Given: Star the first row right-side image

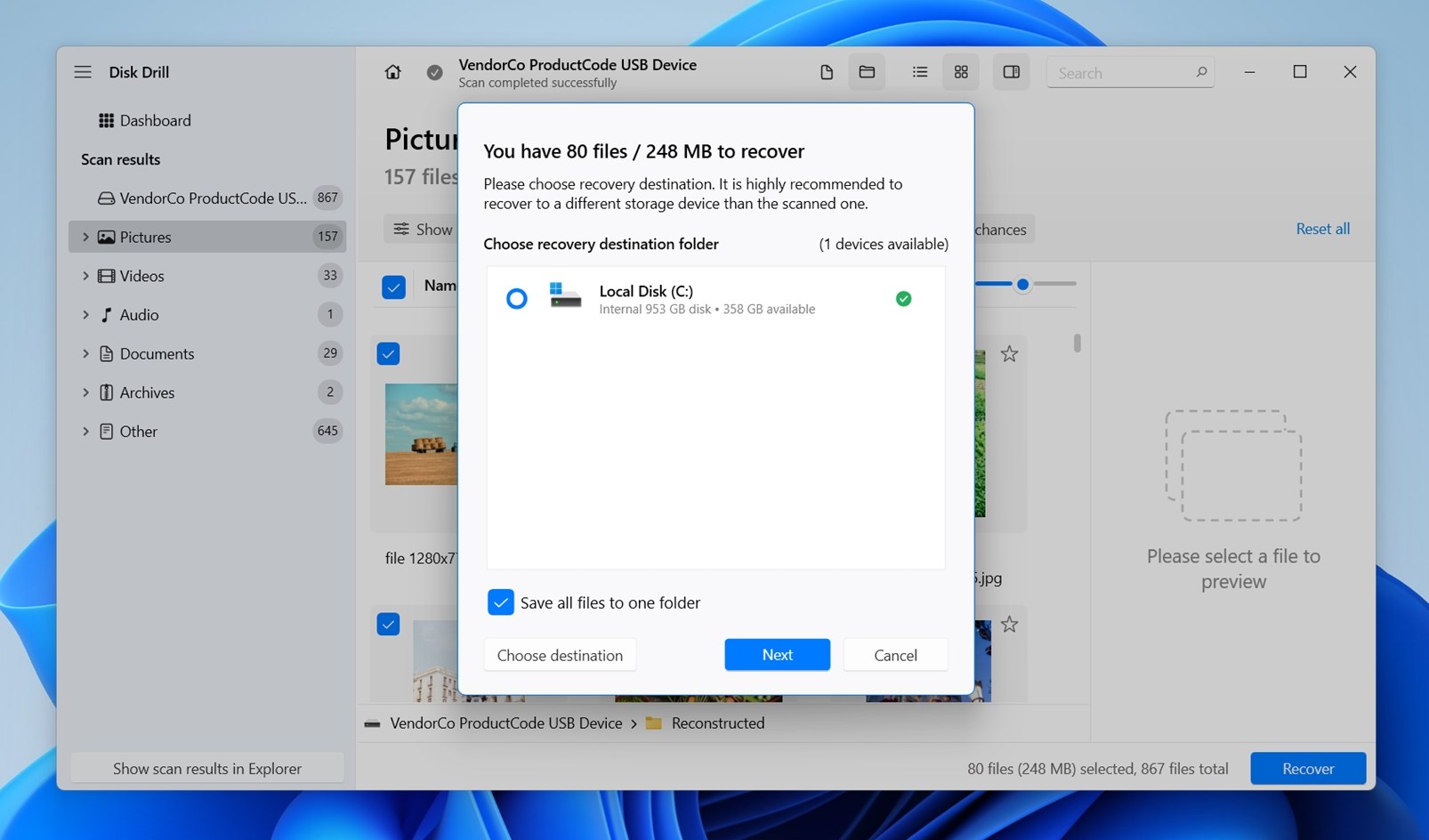Looking at the screenshot, I should (1009, 354).
